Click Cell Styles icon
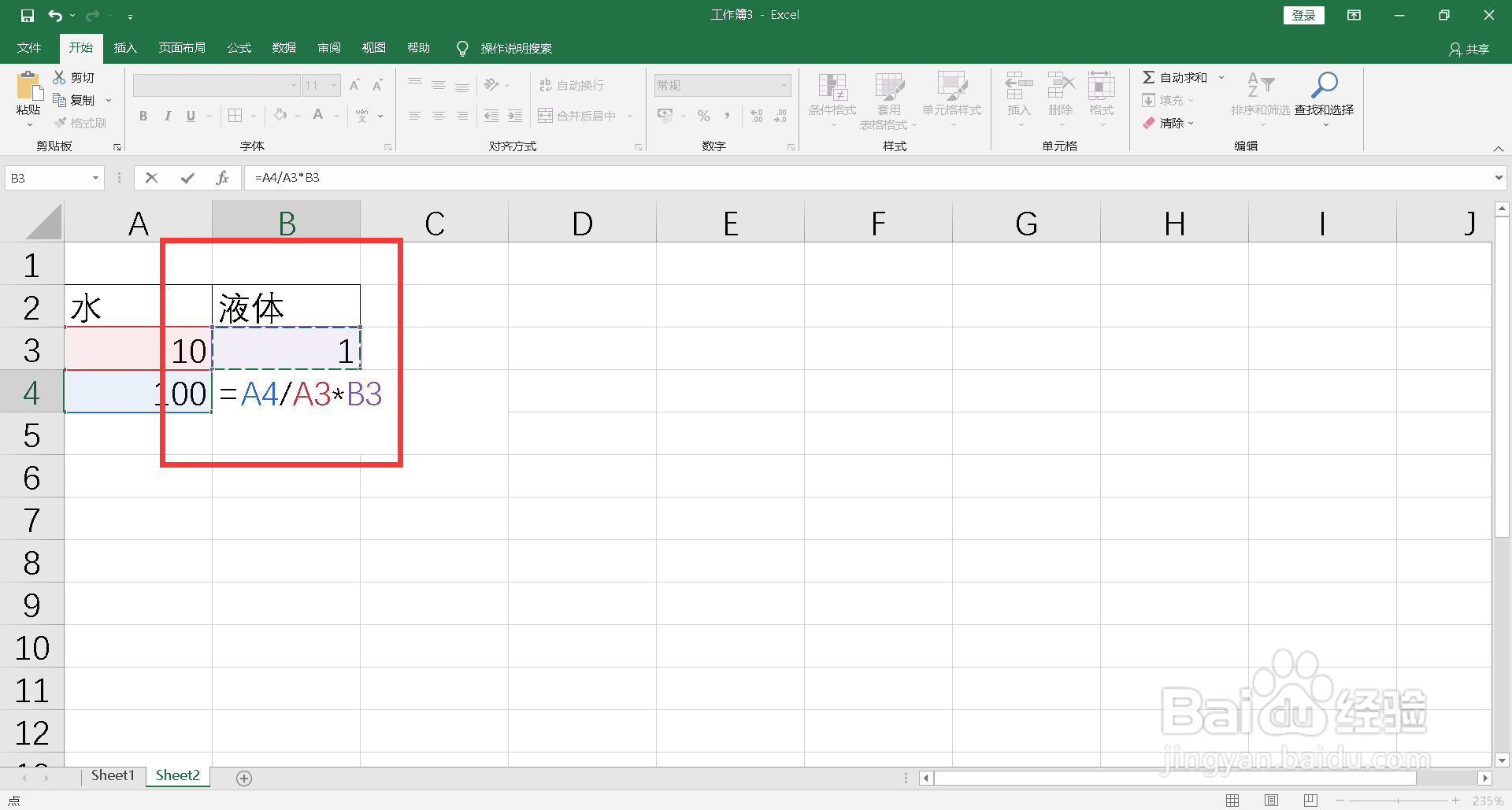The width and height of the screenshot is (1512, 810). point(951,87)
